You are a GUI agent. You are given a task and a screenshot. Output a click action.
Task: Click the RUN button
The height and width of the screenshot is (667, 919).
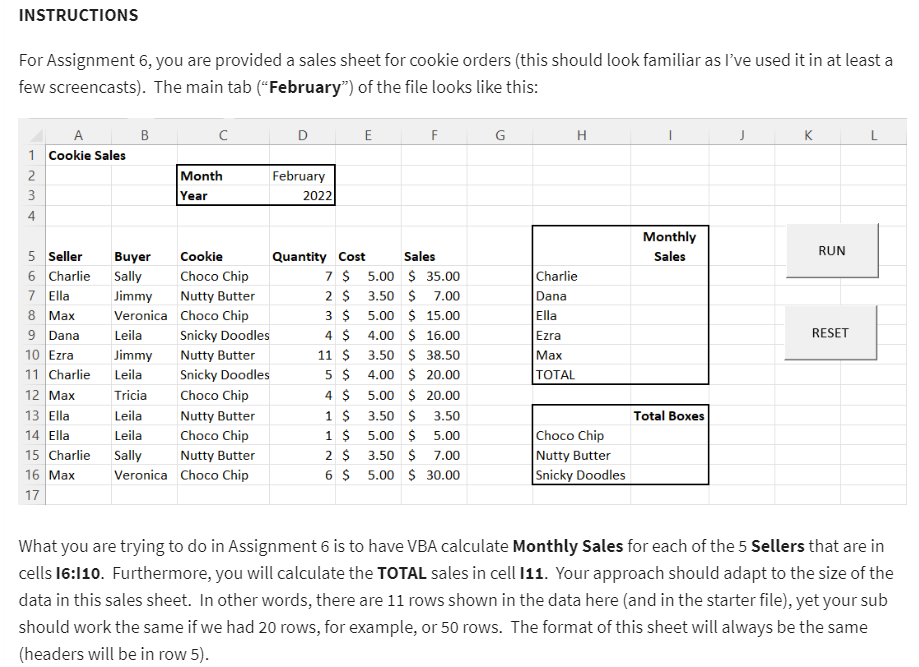(x=830, y=251)
